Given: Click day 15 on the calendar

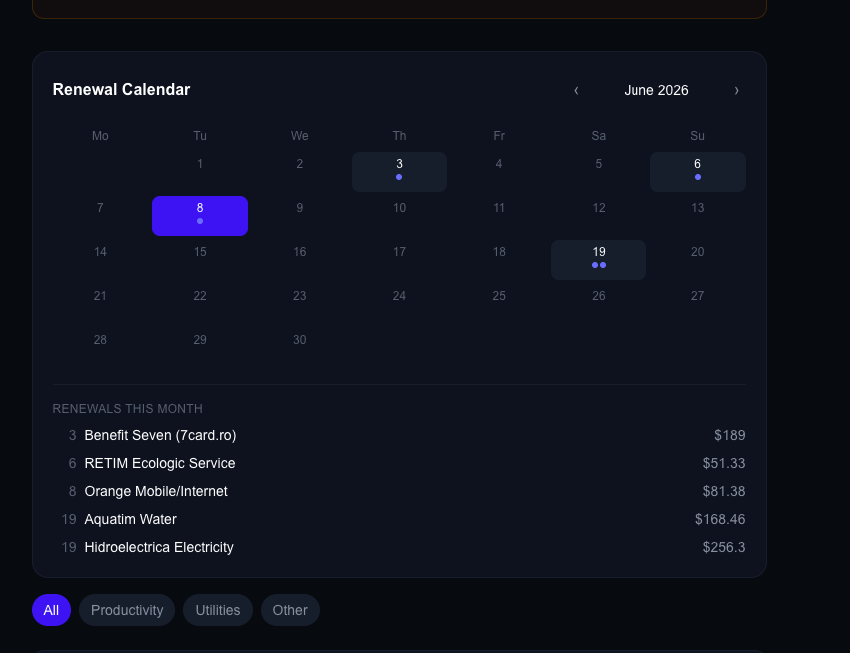Looking at the screenshot, I should coord(200,260).
